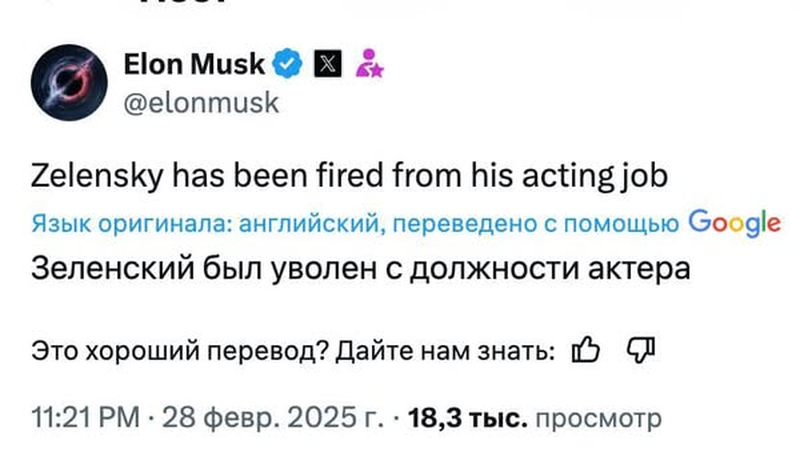Click the black X affiliation badge
This screenshot has height=456, width=800.
pos(327,65)
